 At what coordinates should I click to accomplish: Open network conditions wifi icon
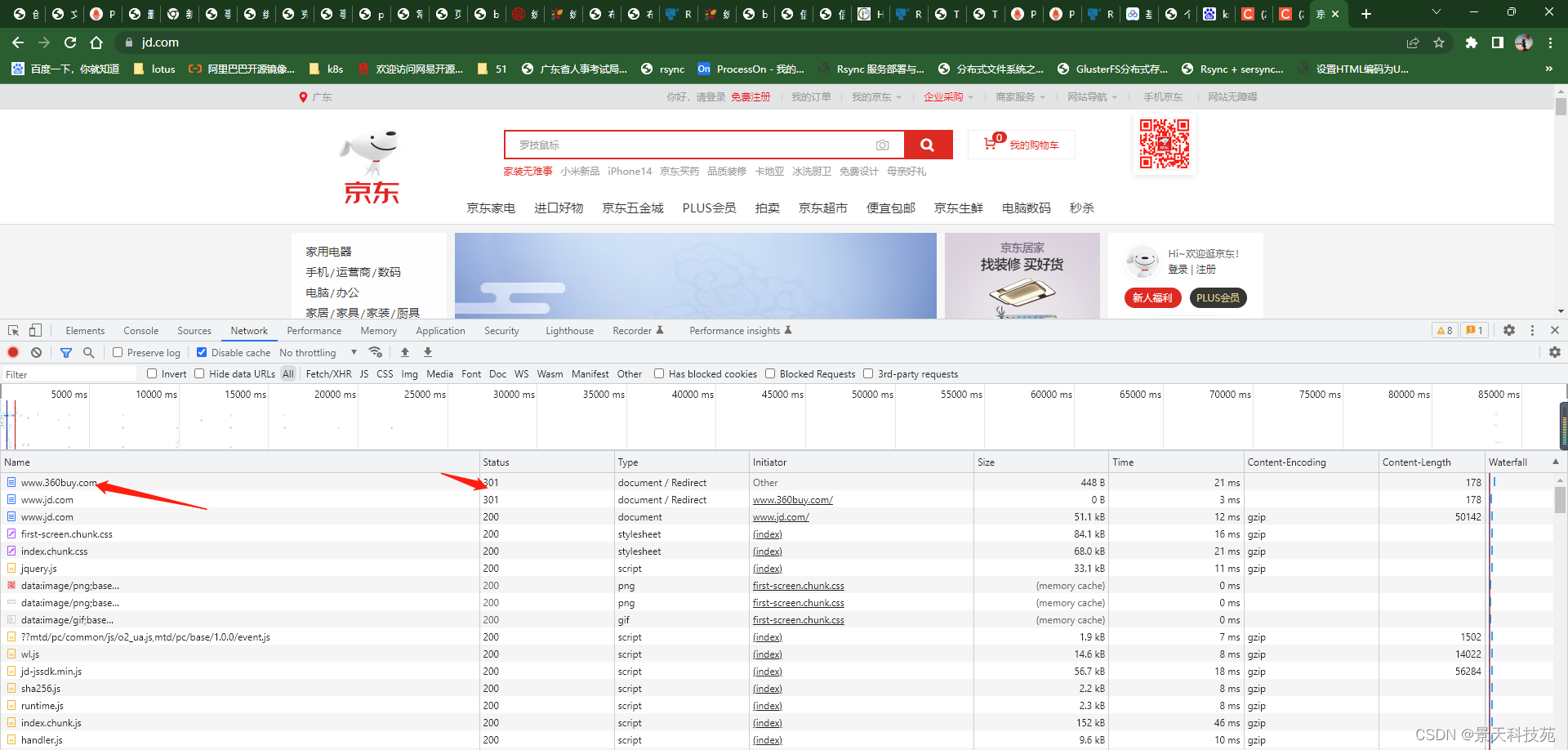(376, 352)
